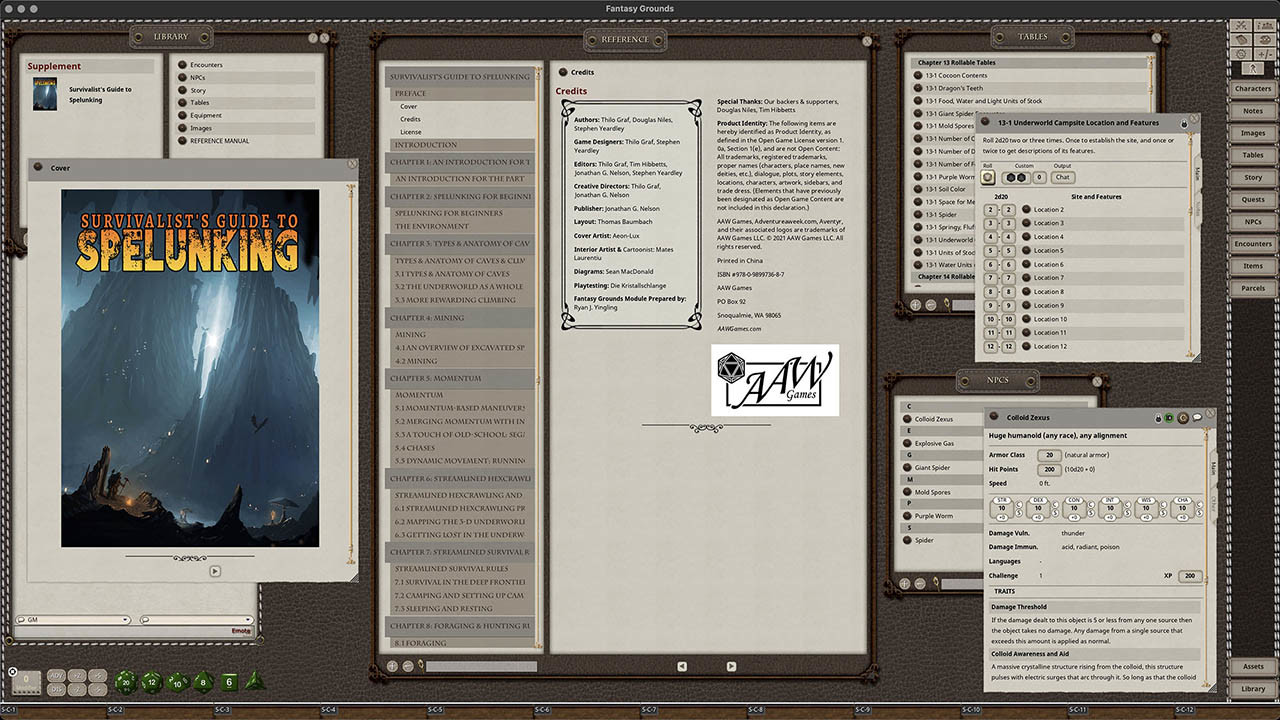Viewport: 1280px width, 720px height.
Task: Select the S-C-2 hotkey bar tab
Action: [x=115, y=712]
